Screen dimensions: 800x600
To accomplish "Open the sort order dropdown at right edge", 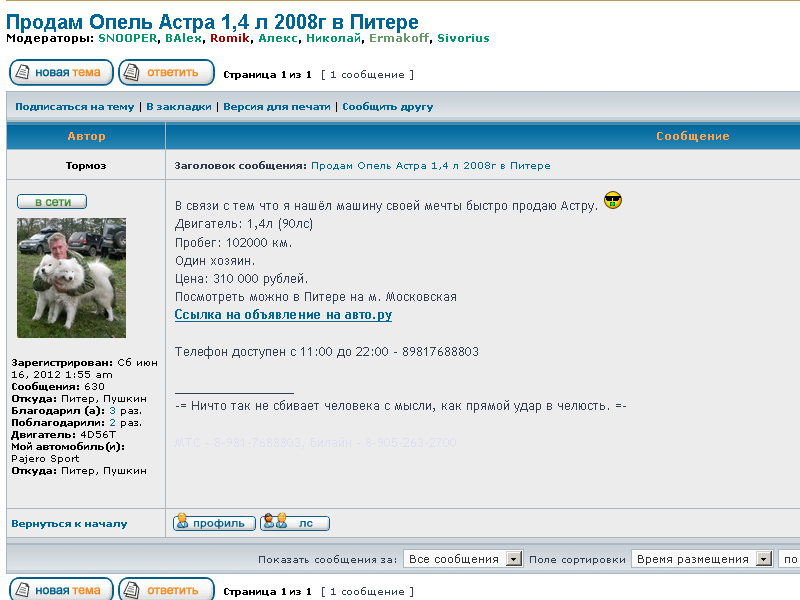I will tap(789, 559).
